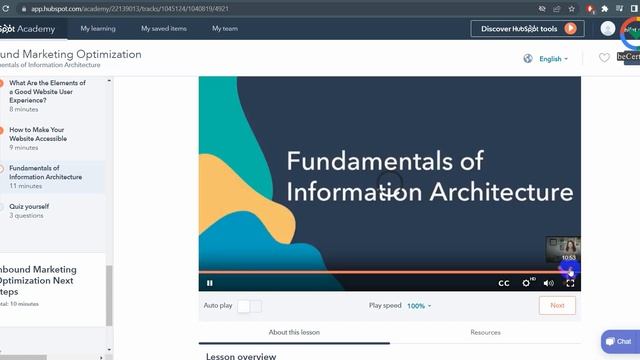Toggle the browser side panel icon
The width and height of the screenshot is (640, 360).
(x=634, y=9)
